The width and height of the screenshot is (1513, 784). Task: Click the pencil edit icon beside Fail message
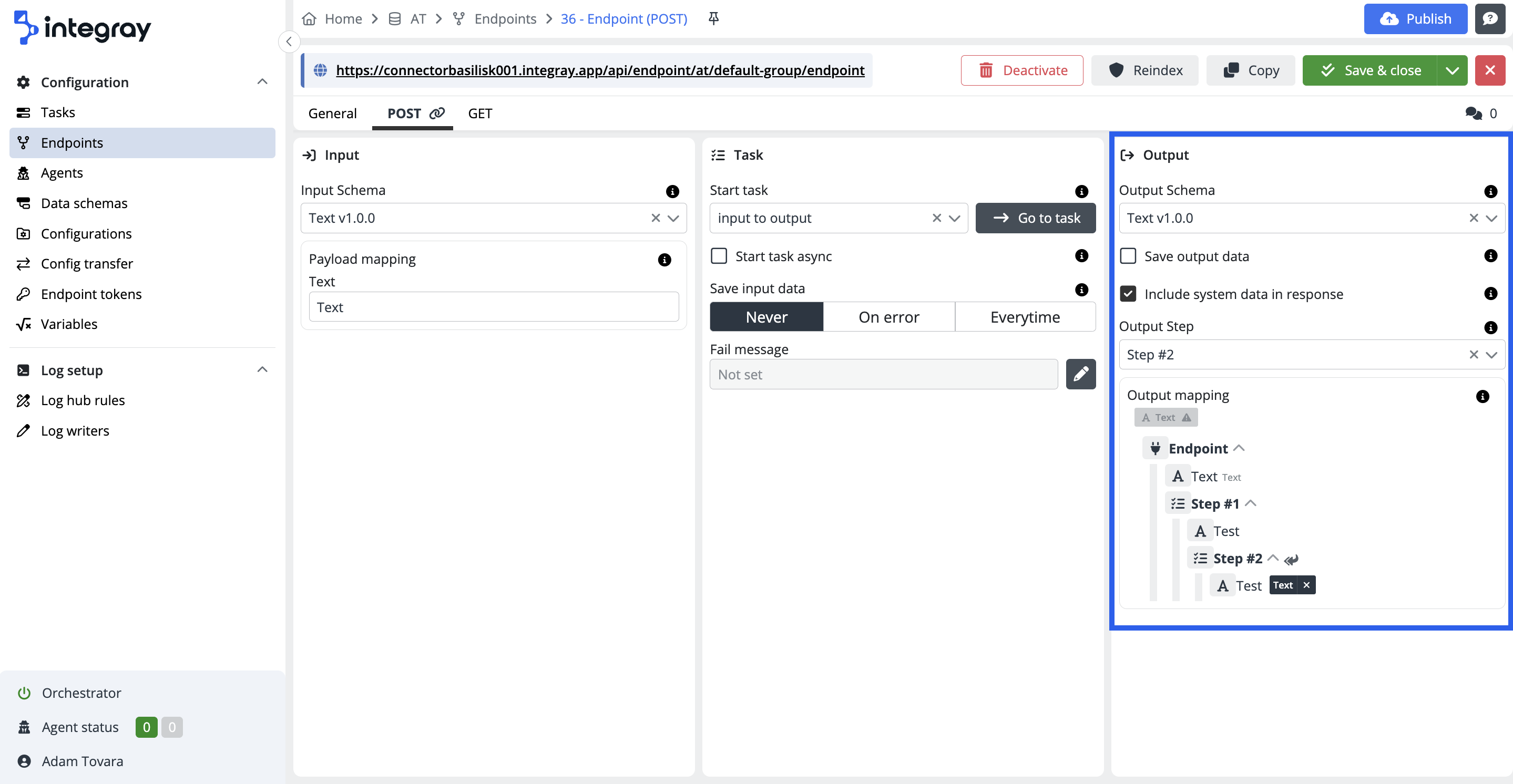[x=1080, y=374]
